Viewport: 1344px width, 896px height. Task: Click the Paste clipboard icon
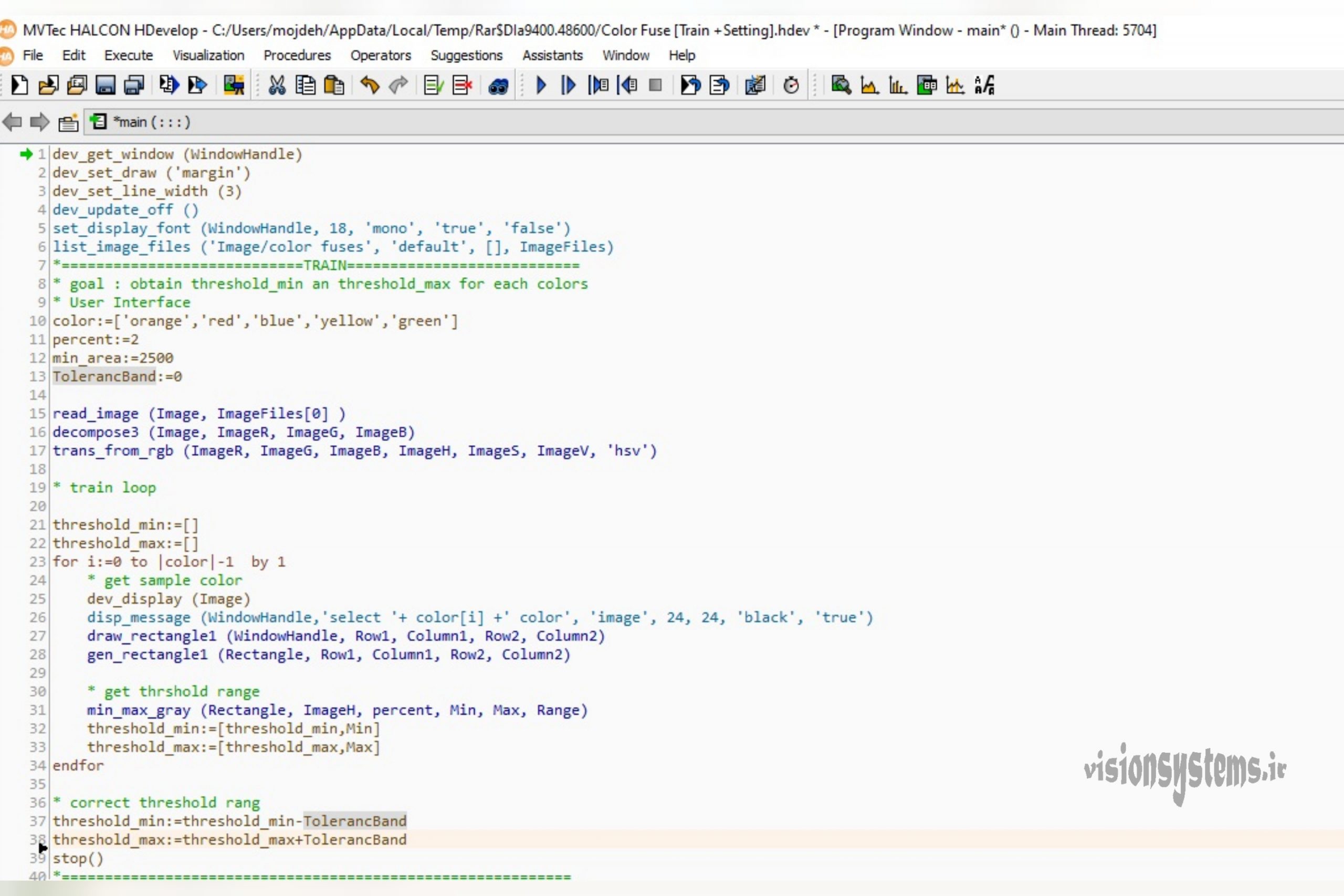(334, 86)
